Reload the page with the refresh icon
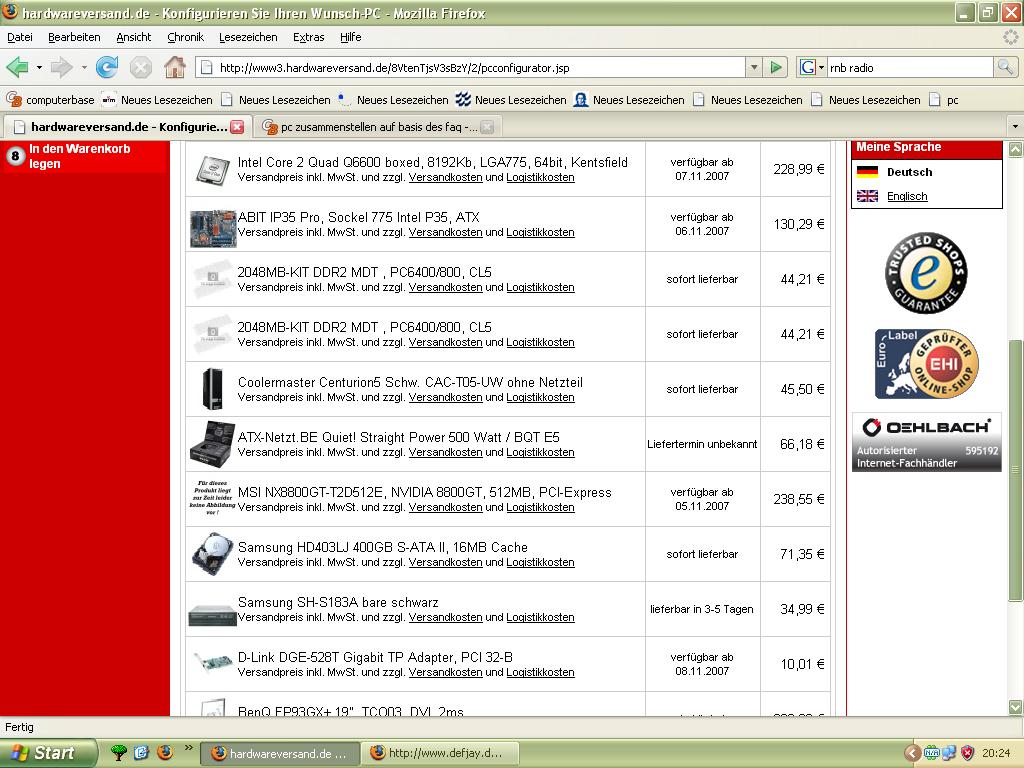Viewport: 1024px width, 768px height. pyautogui.click(x=106, y=67)
